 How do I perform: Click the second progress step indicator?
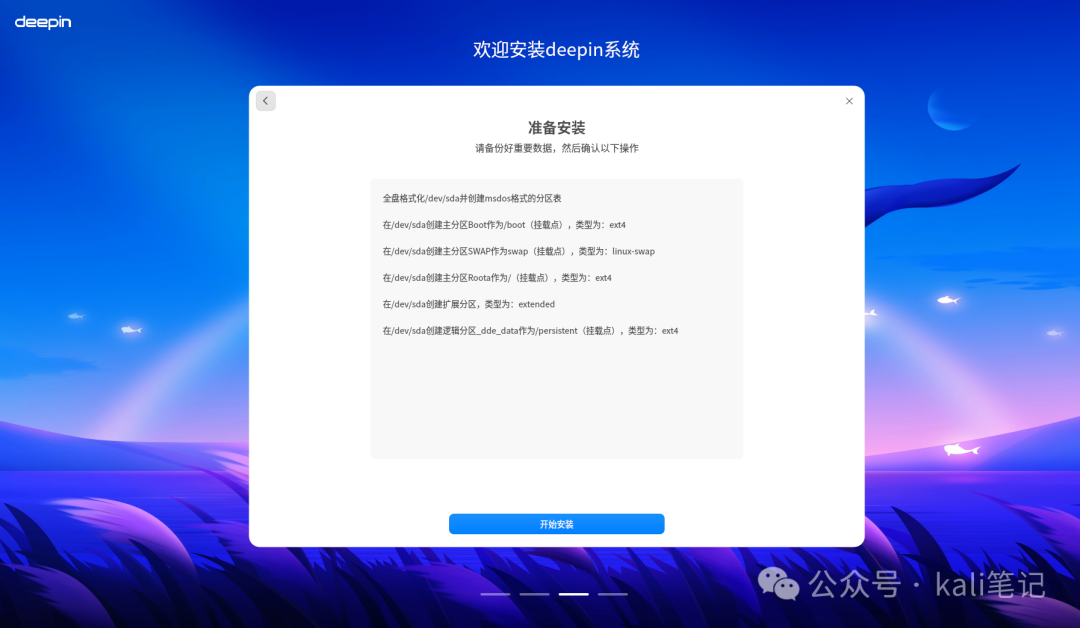(x=534, y=594)
